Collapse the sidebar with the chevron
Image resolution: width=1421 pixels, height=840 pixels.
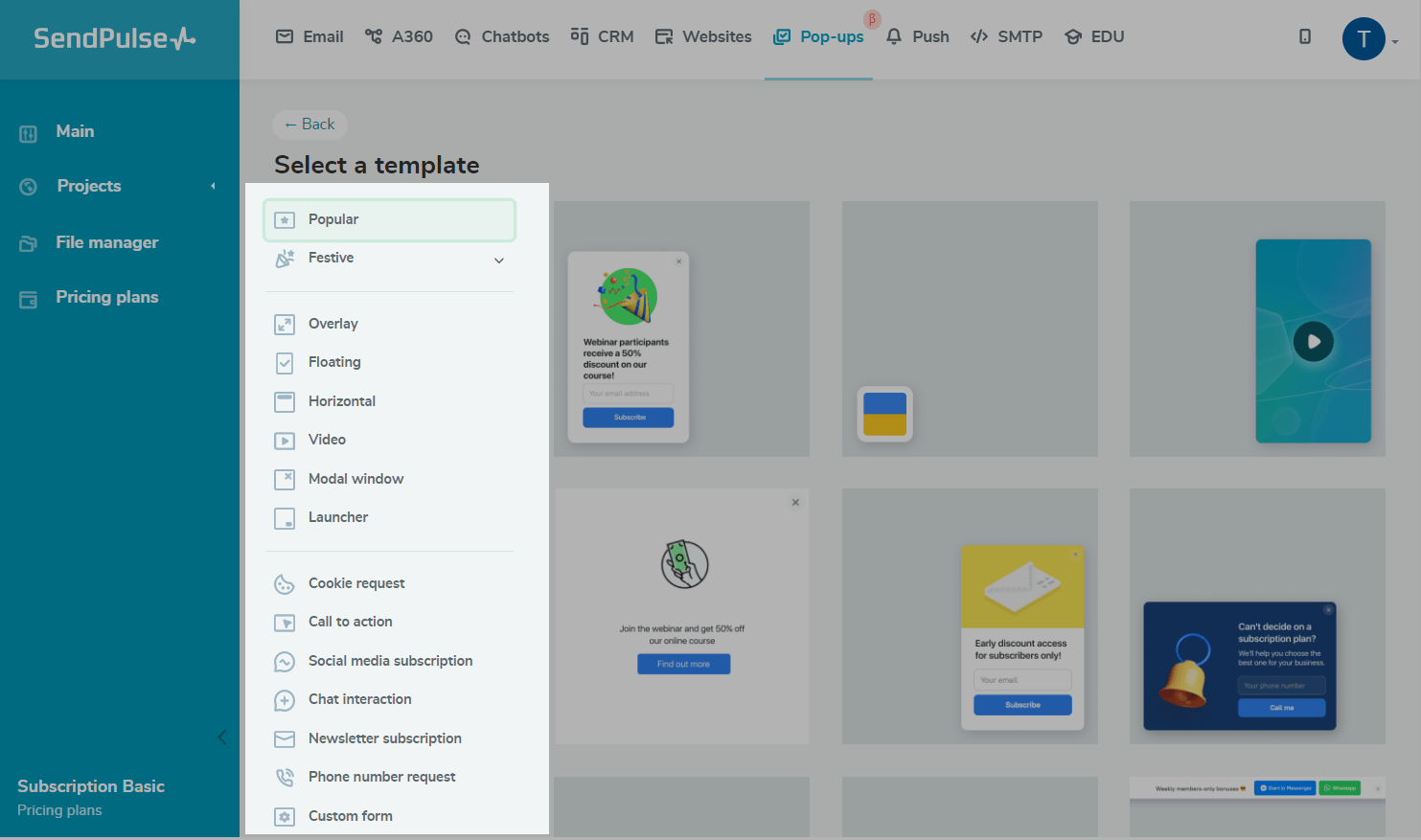point(222,737)
